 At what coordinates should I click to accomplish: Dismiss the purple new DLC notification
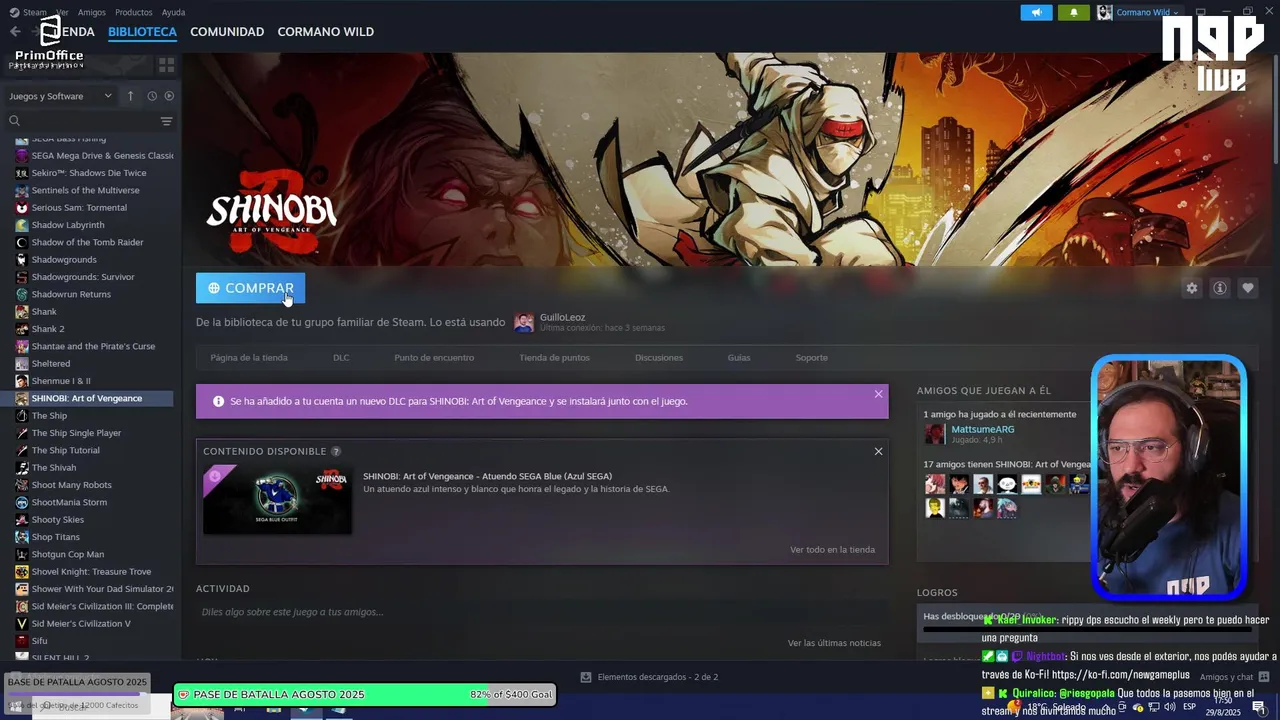tap(878, 394)
